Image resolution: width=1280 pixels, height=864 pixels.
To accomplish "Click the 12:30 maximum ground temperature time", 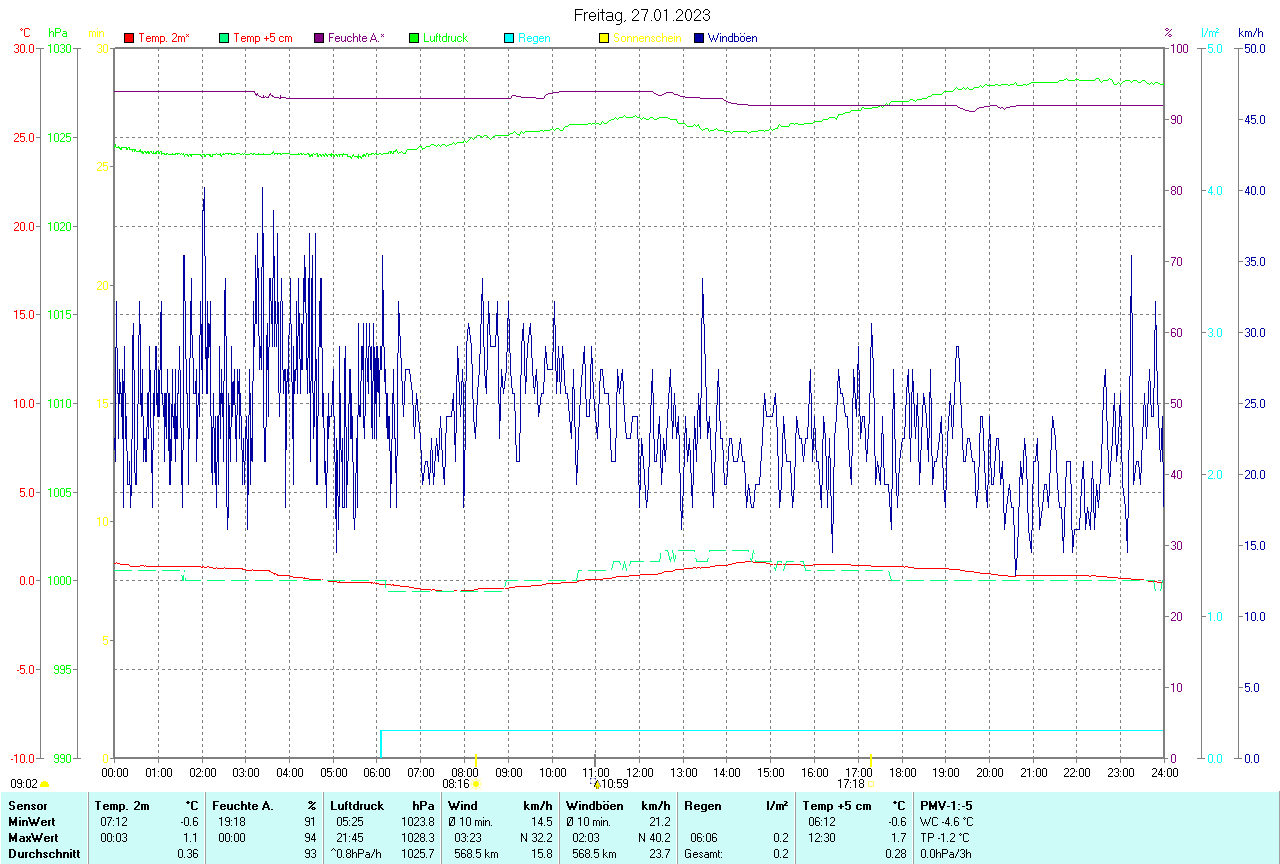I will point(822,838).
